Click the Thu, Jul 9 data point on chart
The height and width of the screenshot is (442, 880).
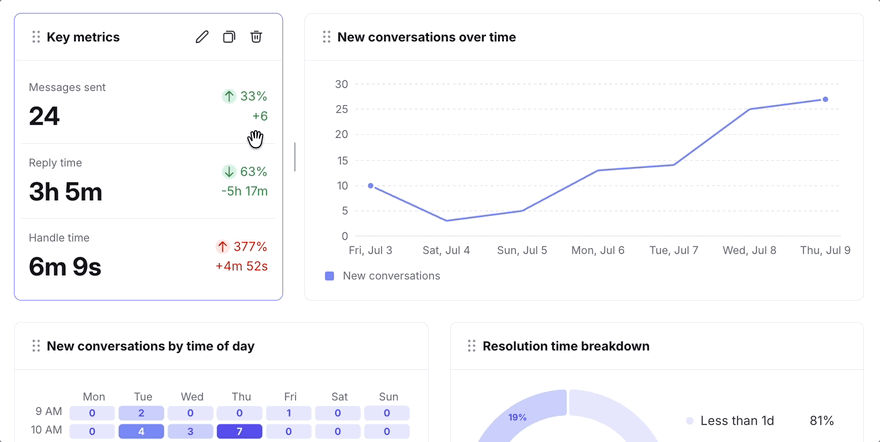(825, 99)
